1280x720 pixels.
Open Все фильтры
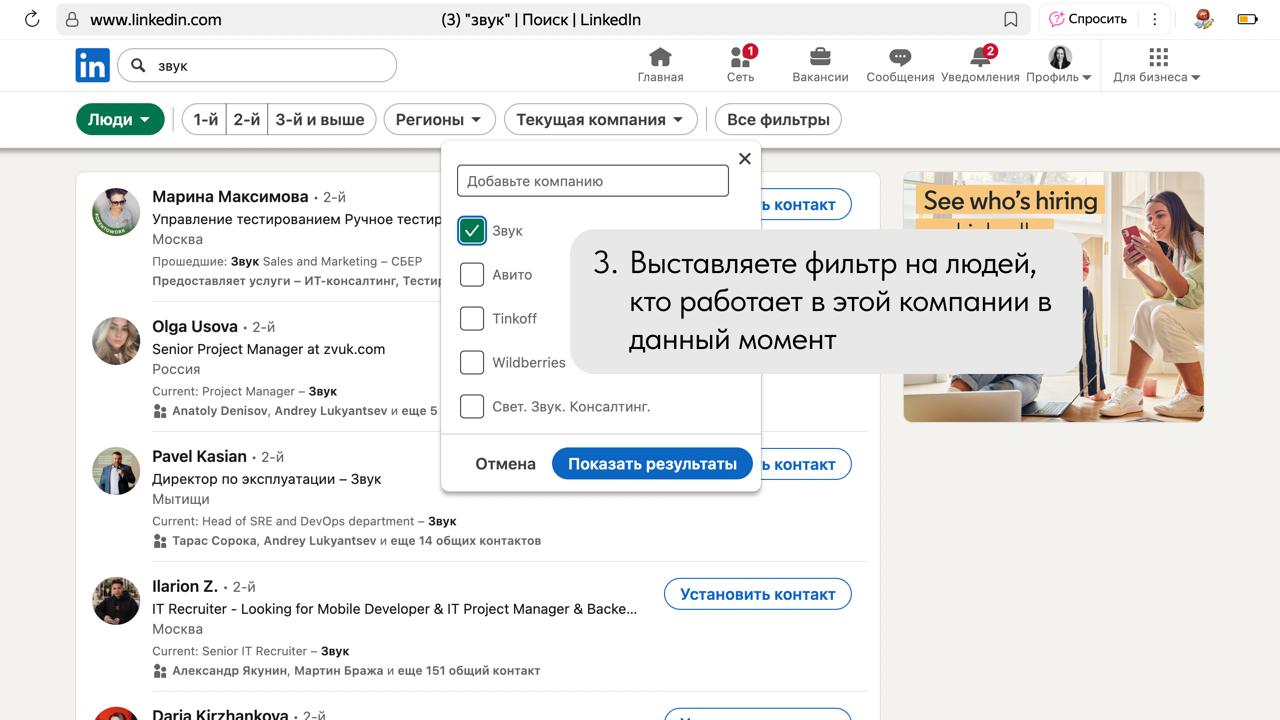(x=778, y=120)
